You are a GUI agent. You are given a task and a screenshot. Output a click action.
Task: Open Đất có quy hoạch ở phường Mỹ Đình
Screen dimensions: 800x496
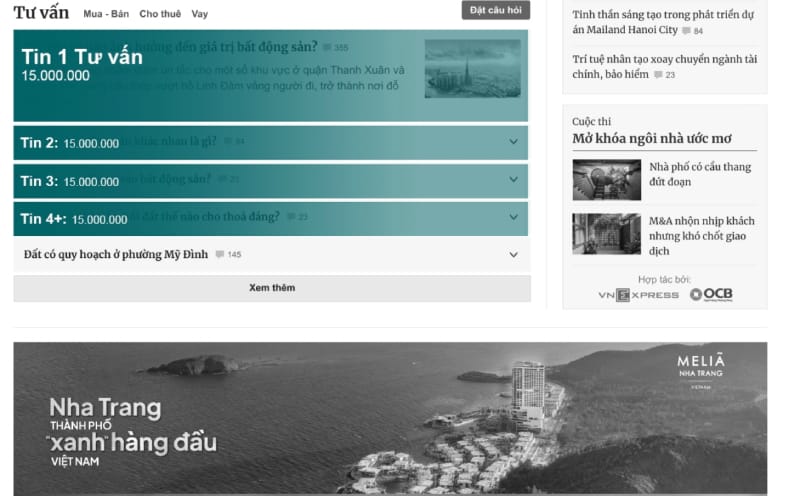tap(116, 254)
